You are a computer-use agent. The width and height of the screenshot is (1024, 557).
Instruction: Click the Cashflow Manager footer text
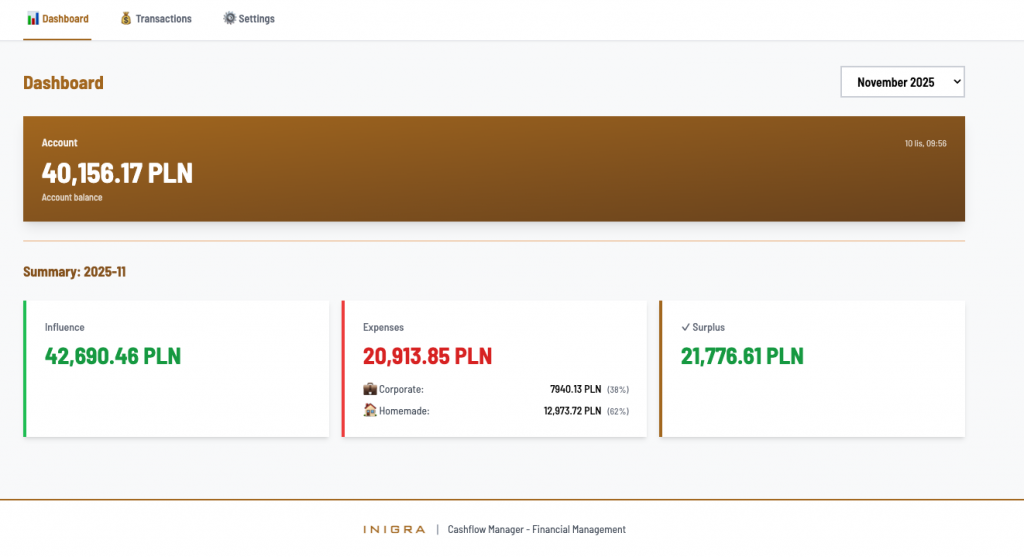pos(536,530)
